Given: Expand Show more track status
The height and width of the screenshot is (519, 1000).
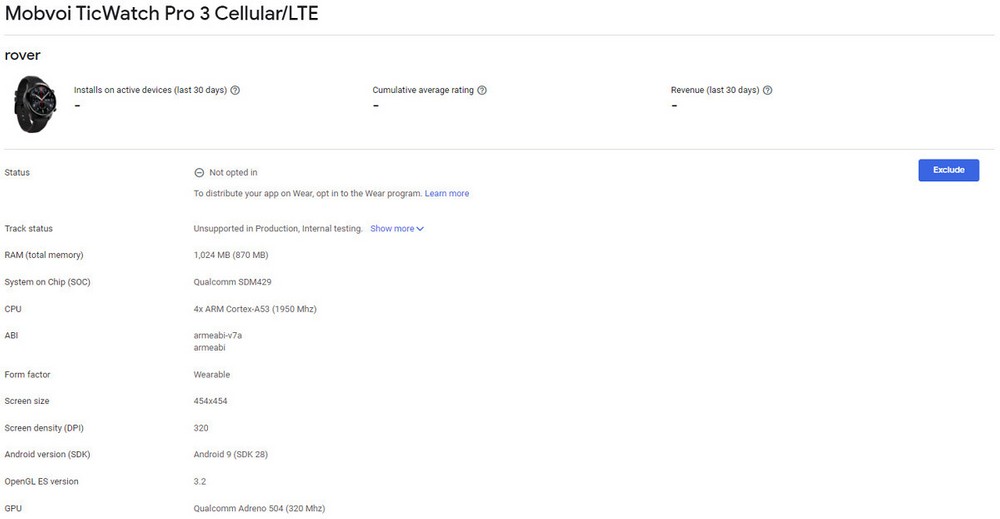Looking at the screenshot, I should pos(397,228).
